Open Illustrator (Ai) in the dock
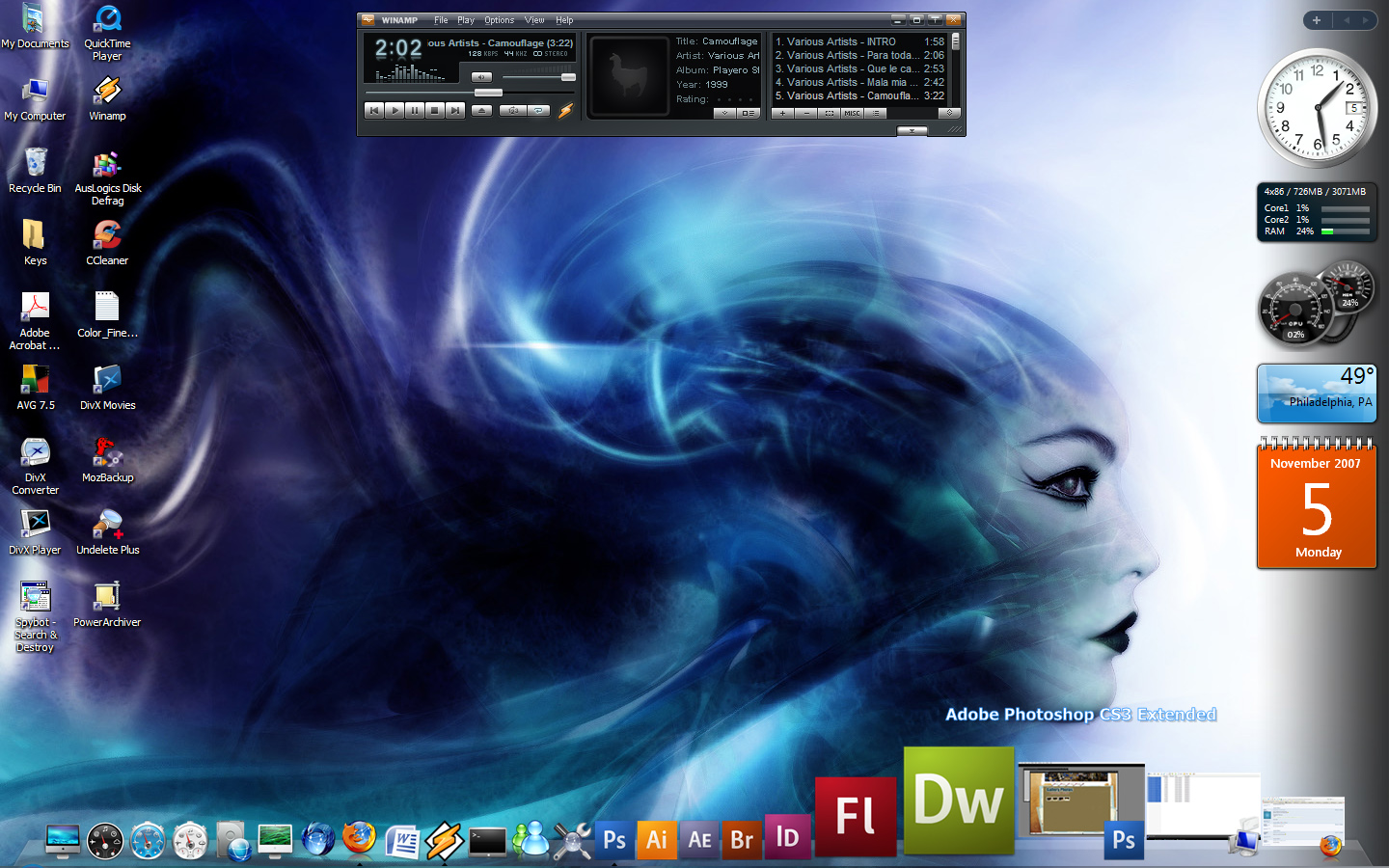The width and height of the screenshot is (1389, 868). (x=657, y=840)
